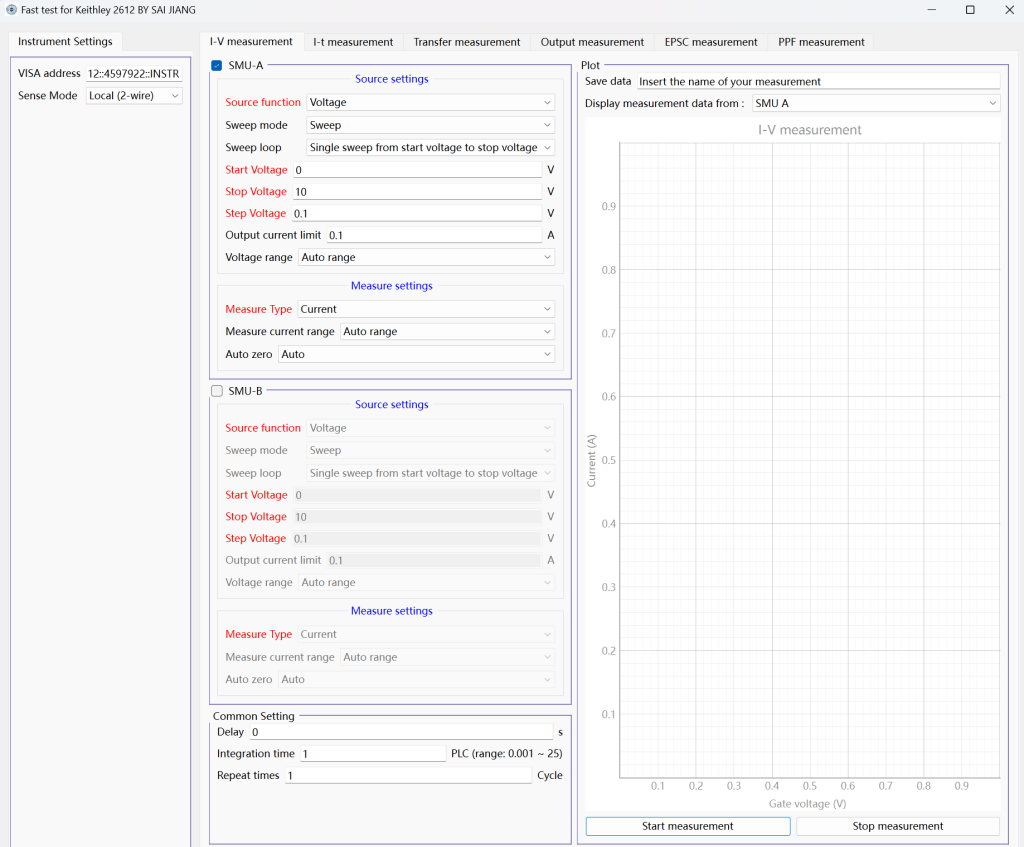Click the 'Common Setting' group label
Screen dimensions: 1024x847
253,716
